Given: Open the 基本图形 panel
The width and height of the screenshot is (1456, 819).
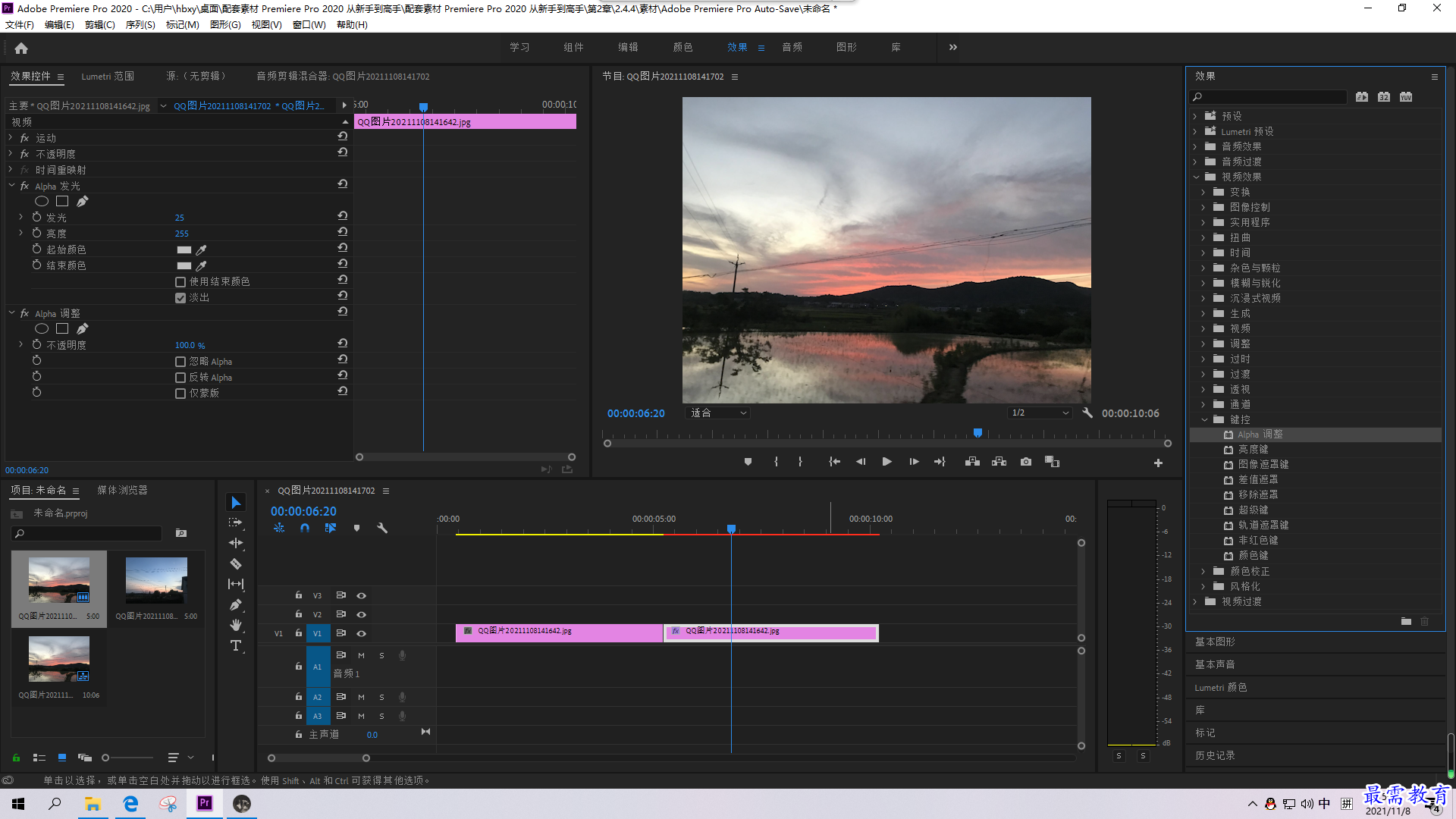Looking at the screenshot, I should pos(1215,642).
